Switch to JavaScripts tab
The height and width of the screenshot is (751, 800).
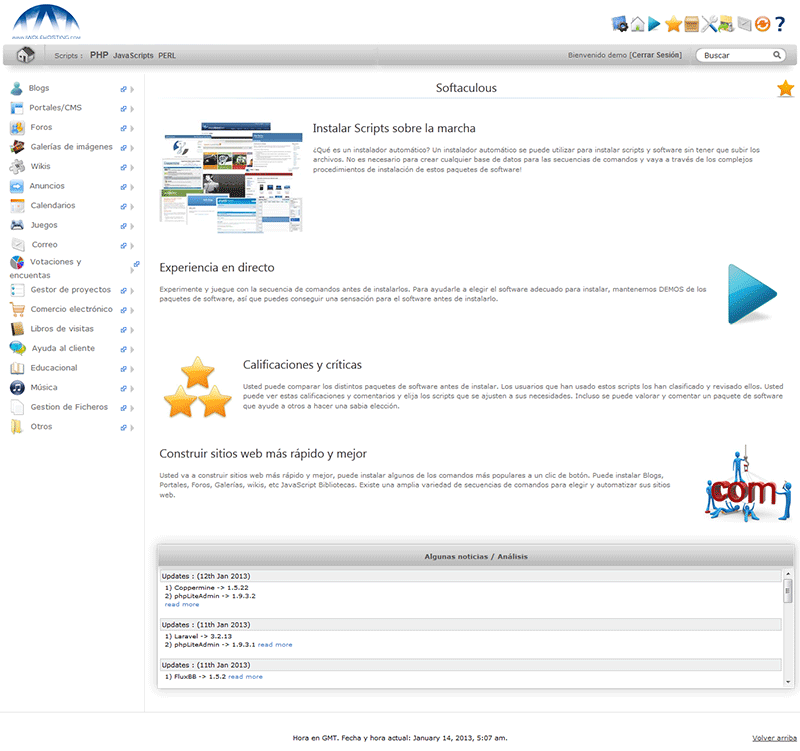click(133, 55)
